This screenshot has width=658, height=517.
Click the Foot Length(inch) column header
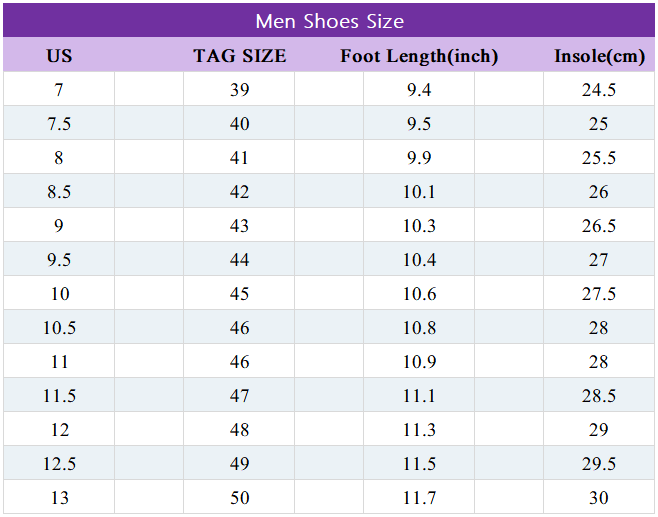419,56
